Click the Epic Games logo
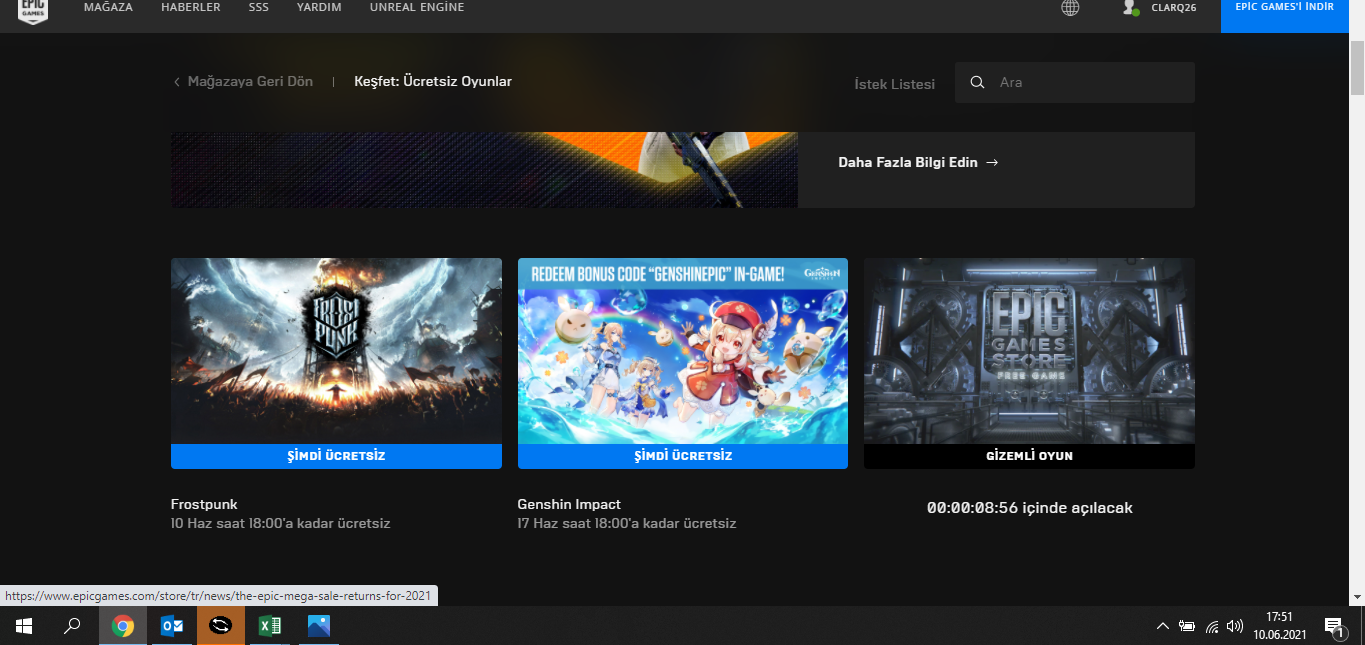The height and width of the screenshot is (645, 1365). (x=33, y=10)
